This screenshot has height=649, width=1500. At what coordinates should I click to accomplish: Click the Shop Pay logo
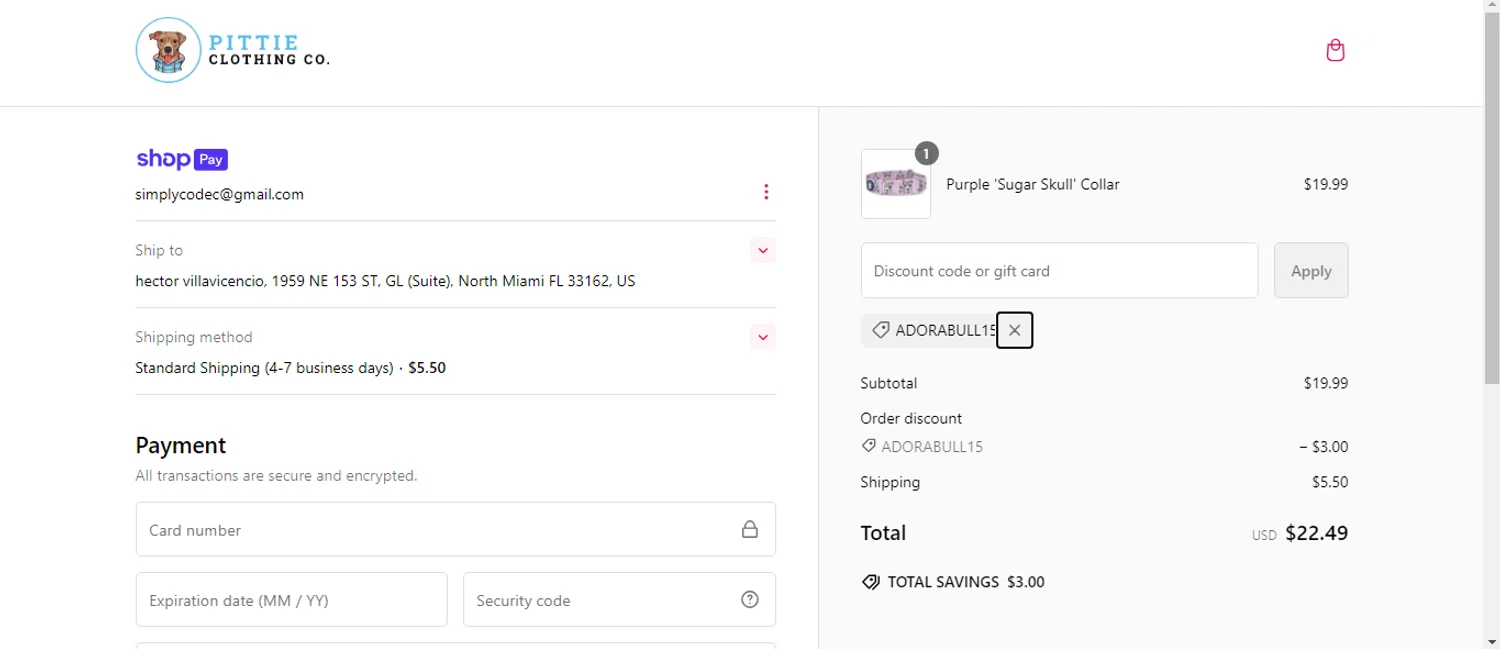[x=182, y=159]
